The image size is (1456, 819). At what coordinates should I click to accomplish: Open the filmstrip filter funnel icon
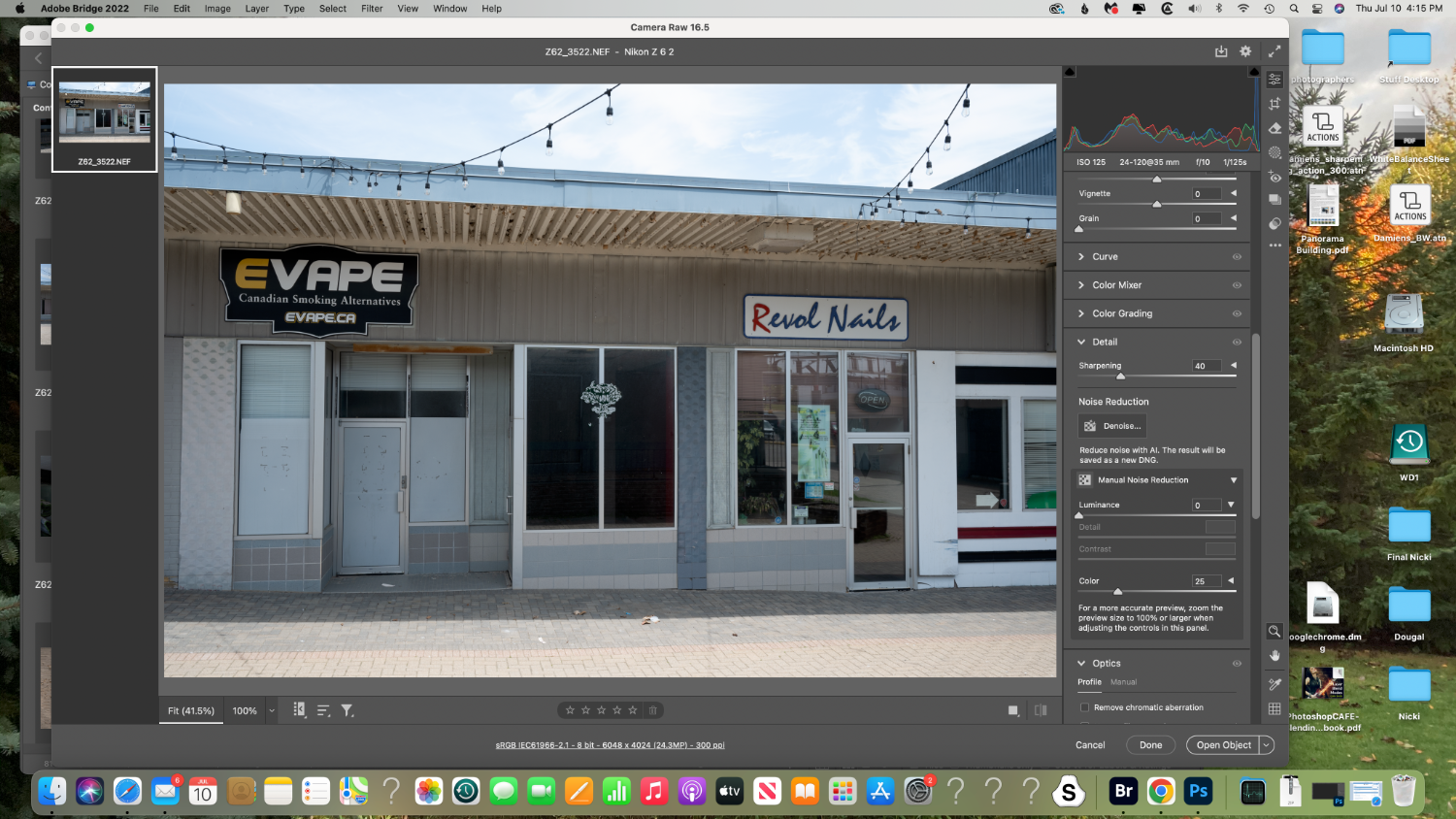347,710
